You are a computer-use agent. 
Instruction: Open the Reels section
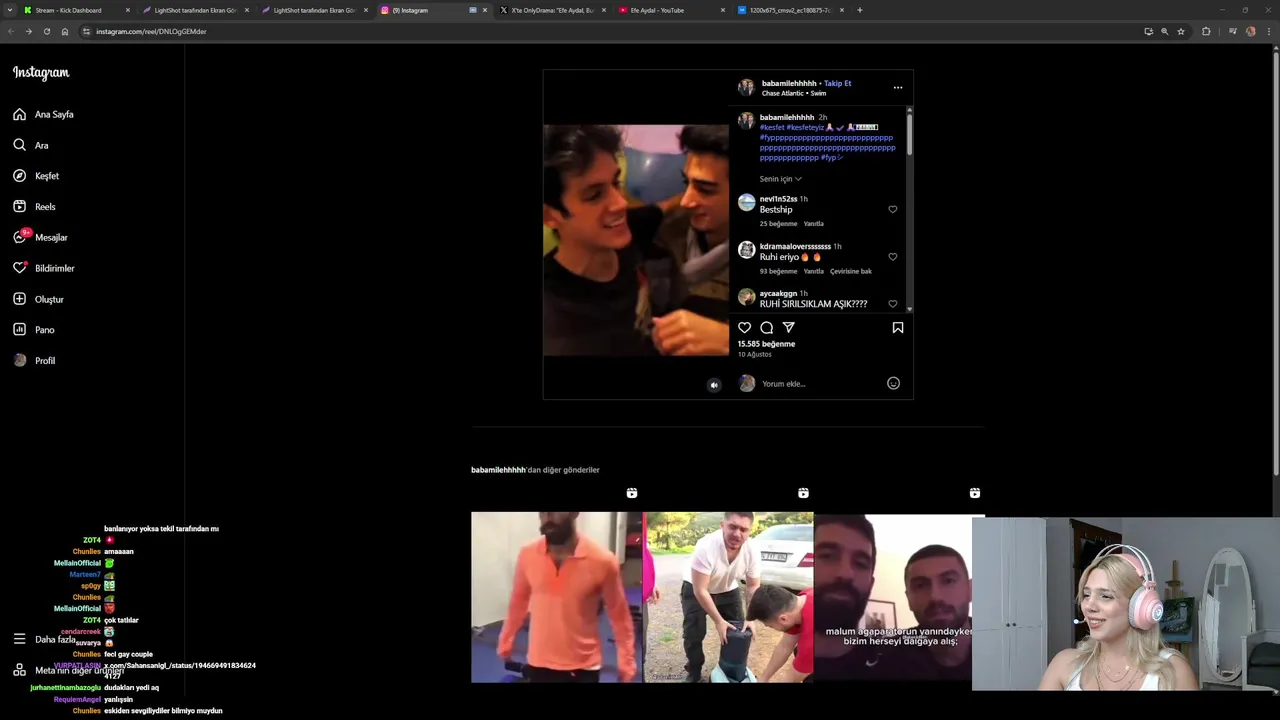34,207
